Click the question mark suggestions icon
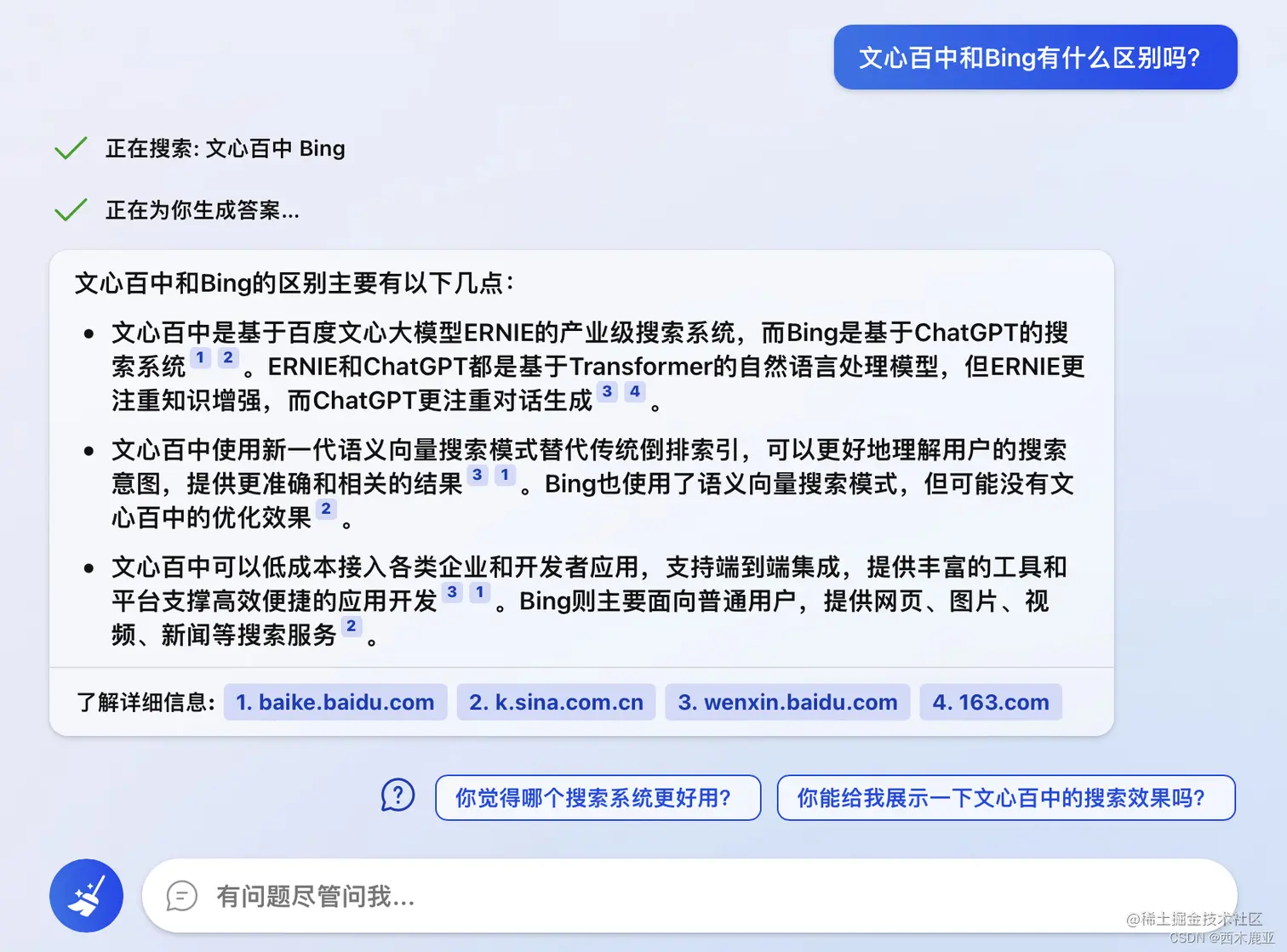 [x=398, y=796]
